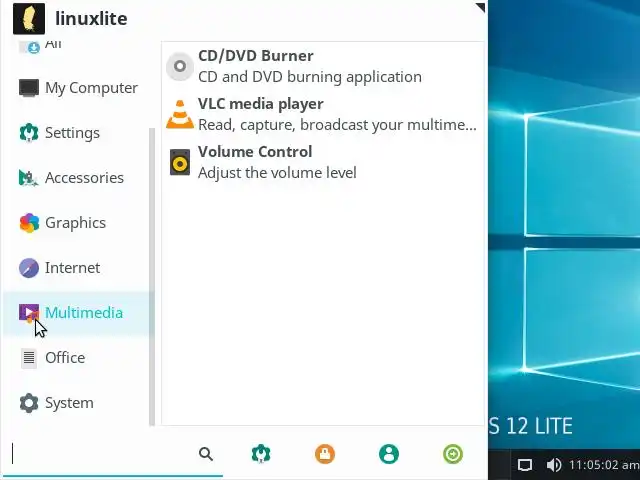
Task: Select the System category
Action: (x=77, y=403)
